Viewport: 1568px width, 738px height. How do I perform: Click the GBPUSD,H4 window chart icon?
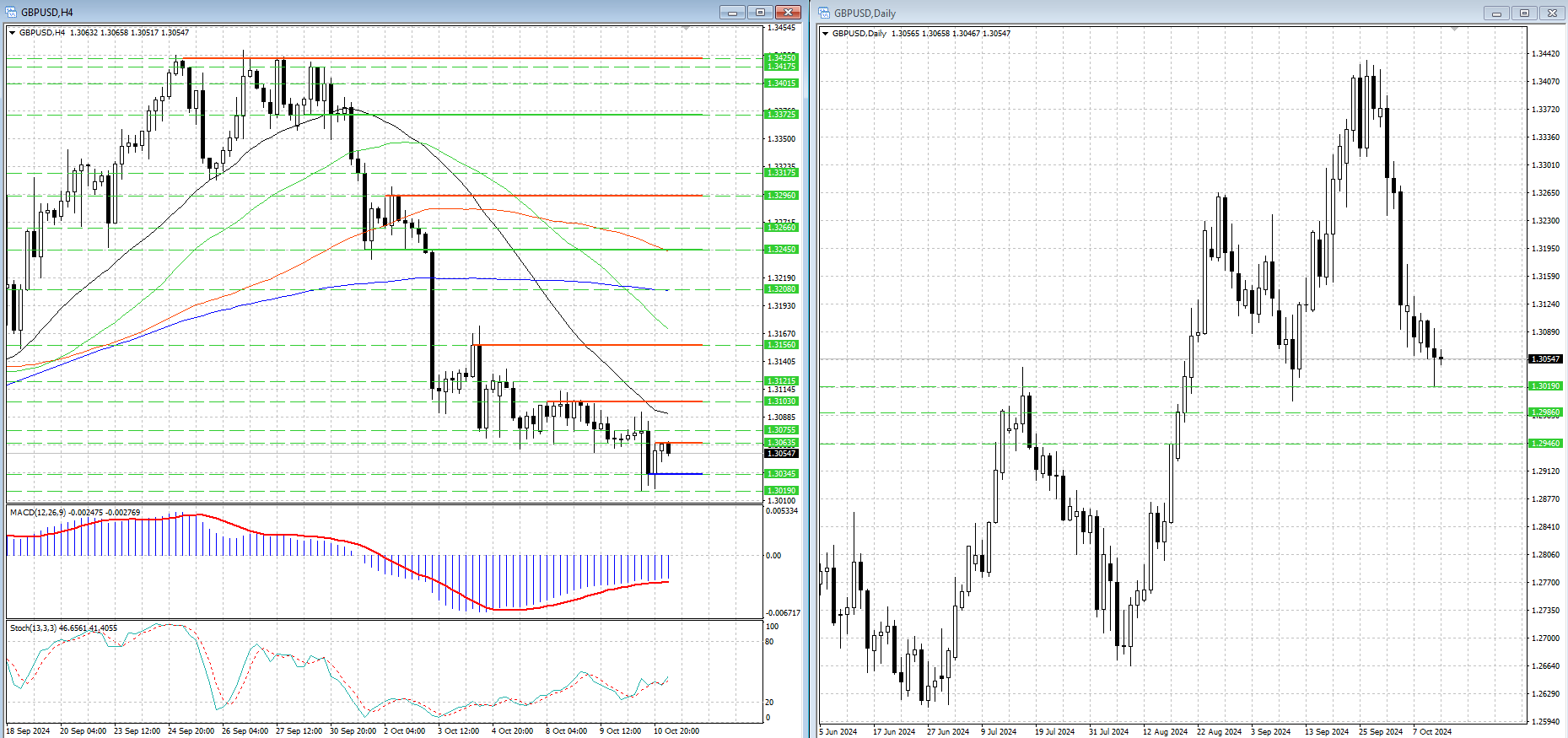pos(12,13)
